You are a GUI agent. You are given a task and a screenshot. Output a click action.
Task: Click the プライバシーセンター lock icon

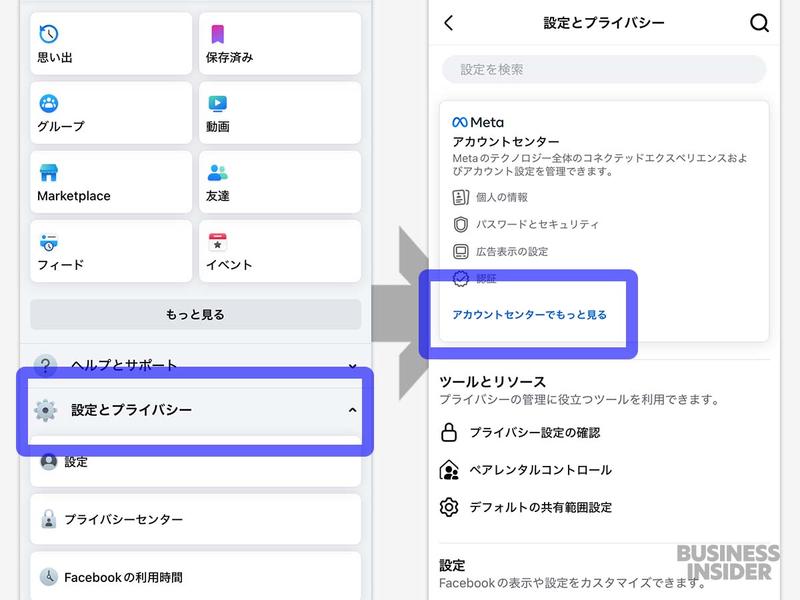click(x=48, y=519)
